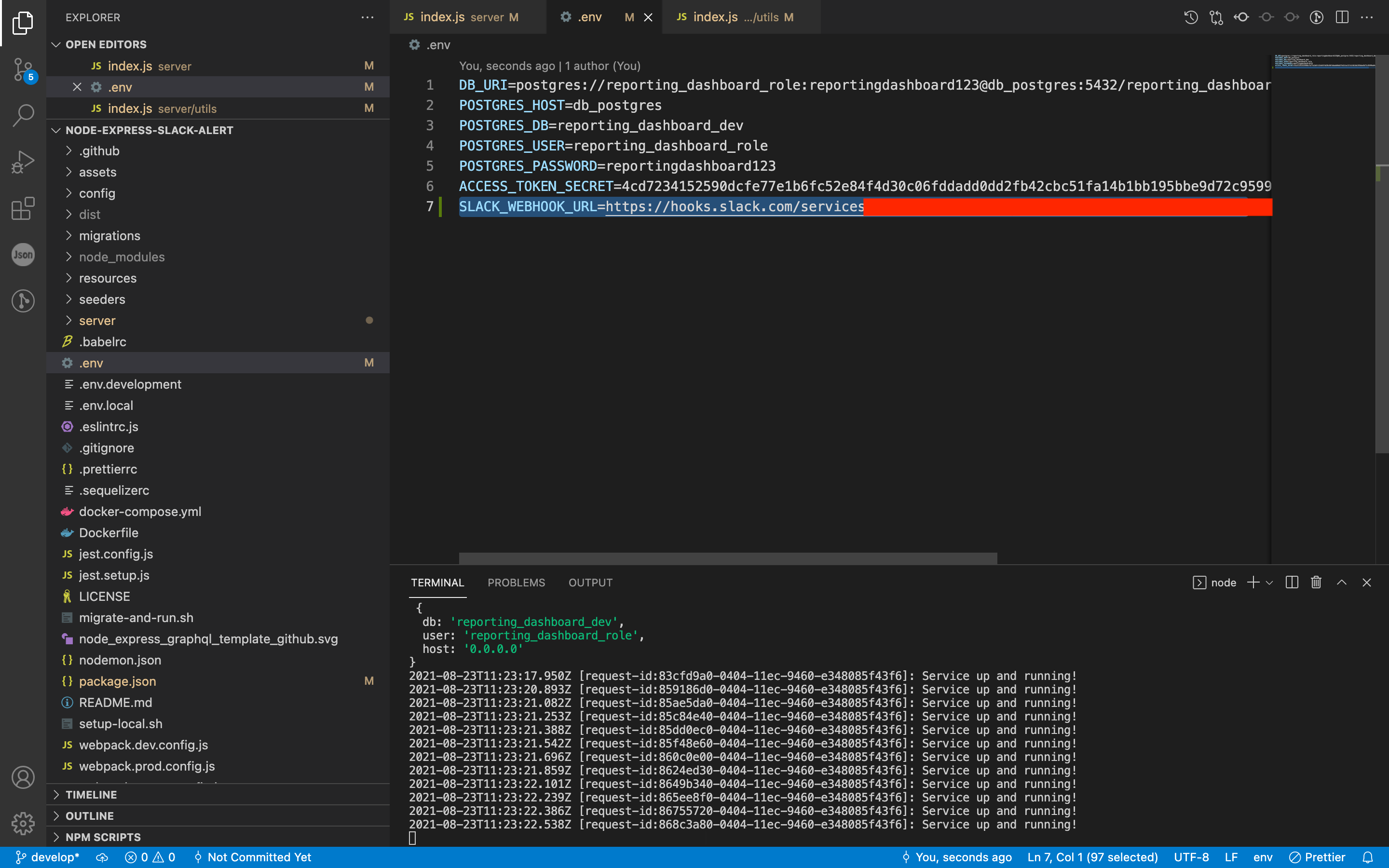Open the Explorer view in activity bar
The image size is (1389, 868).
tap(23, 23)
